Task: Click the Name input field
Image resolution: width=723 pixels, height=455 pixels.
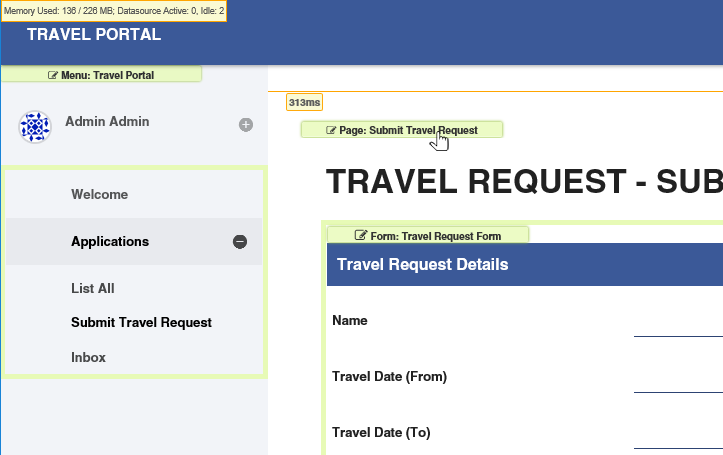Action: [678, 324]
